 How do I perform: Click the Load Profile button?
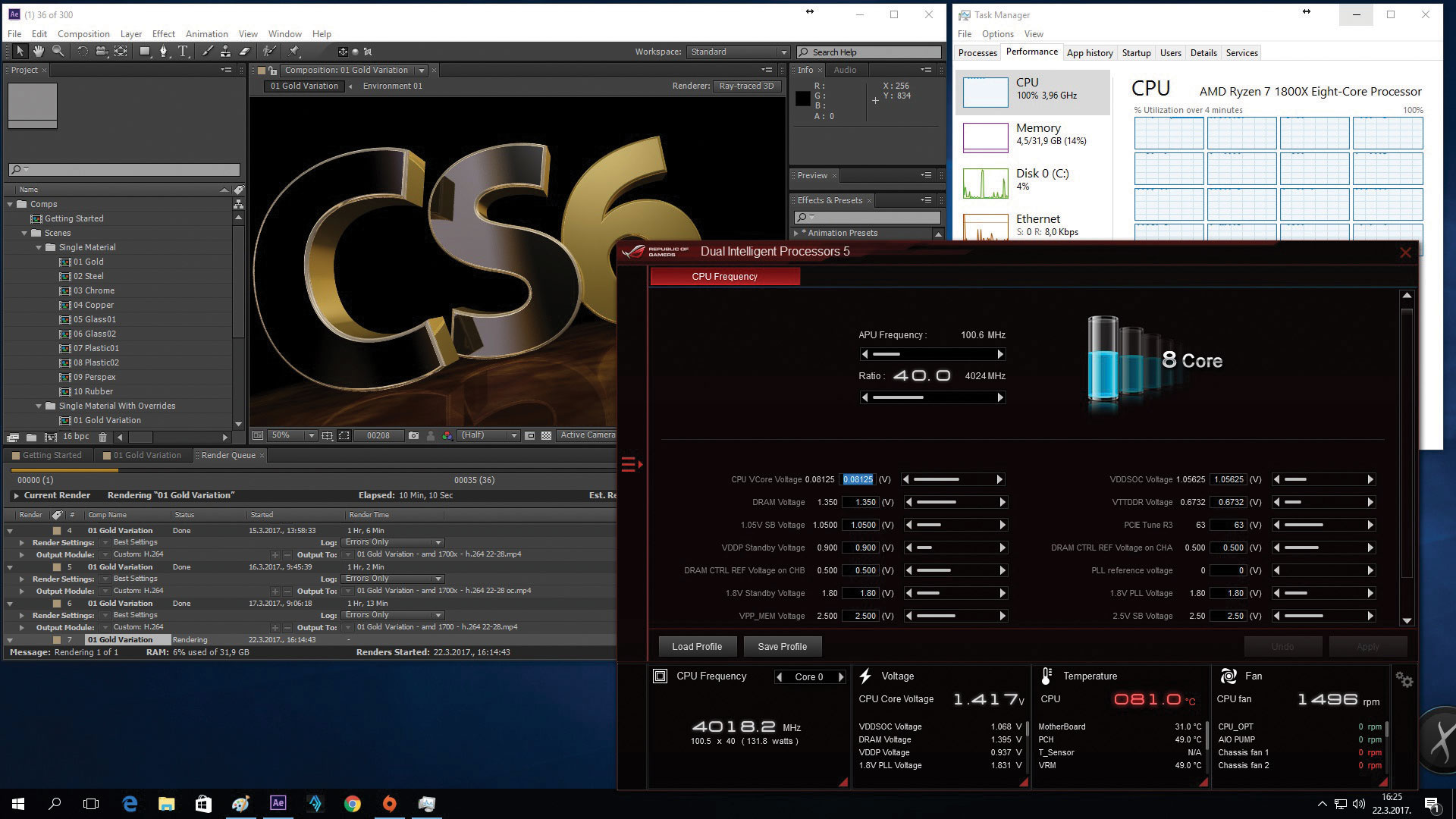[x=696, y=647]
